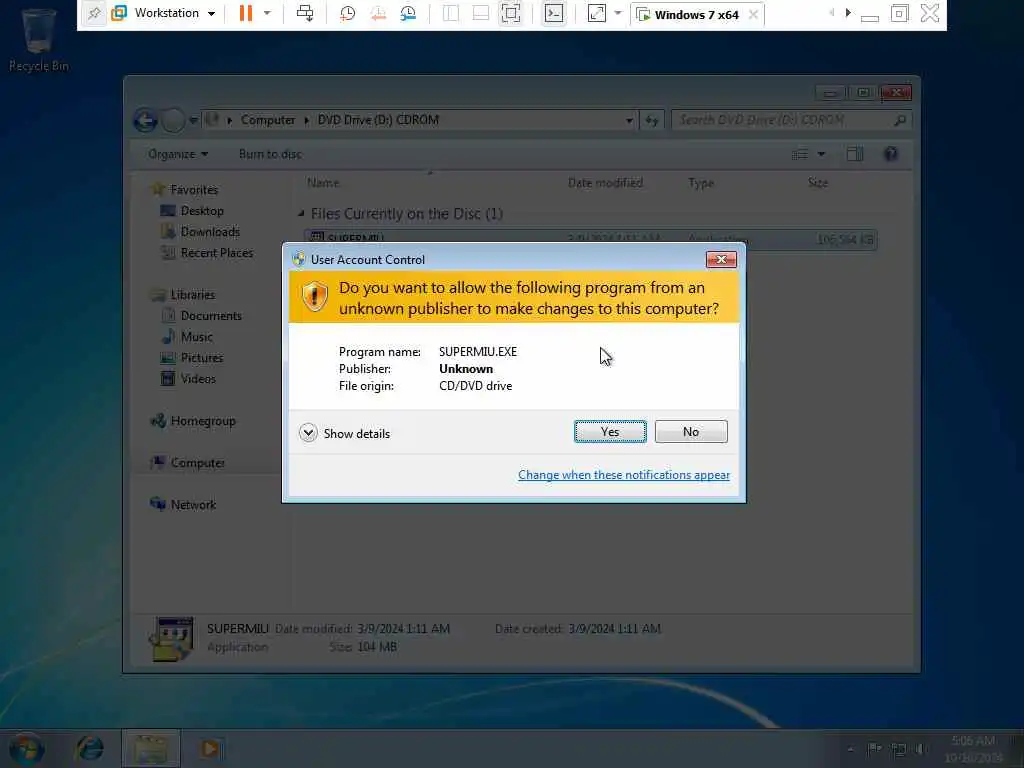Open Internet Explorer from the taskbar
This screenshot has height=768, width=1024.
[90, 748]
